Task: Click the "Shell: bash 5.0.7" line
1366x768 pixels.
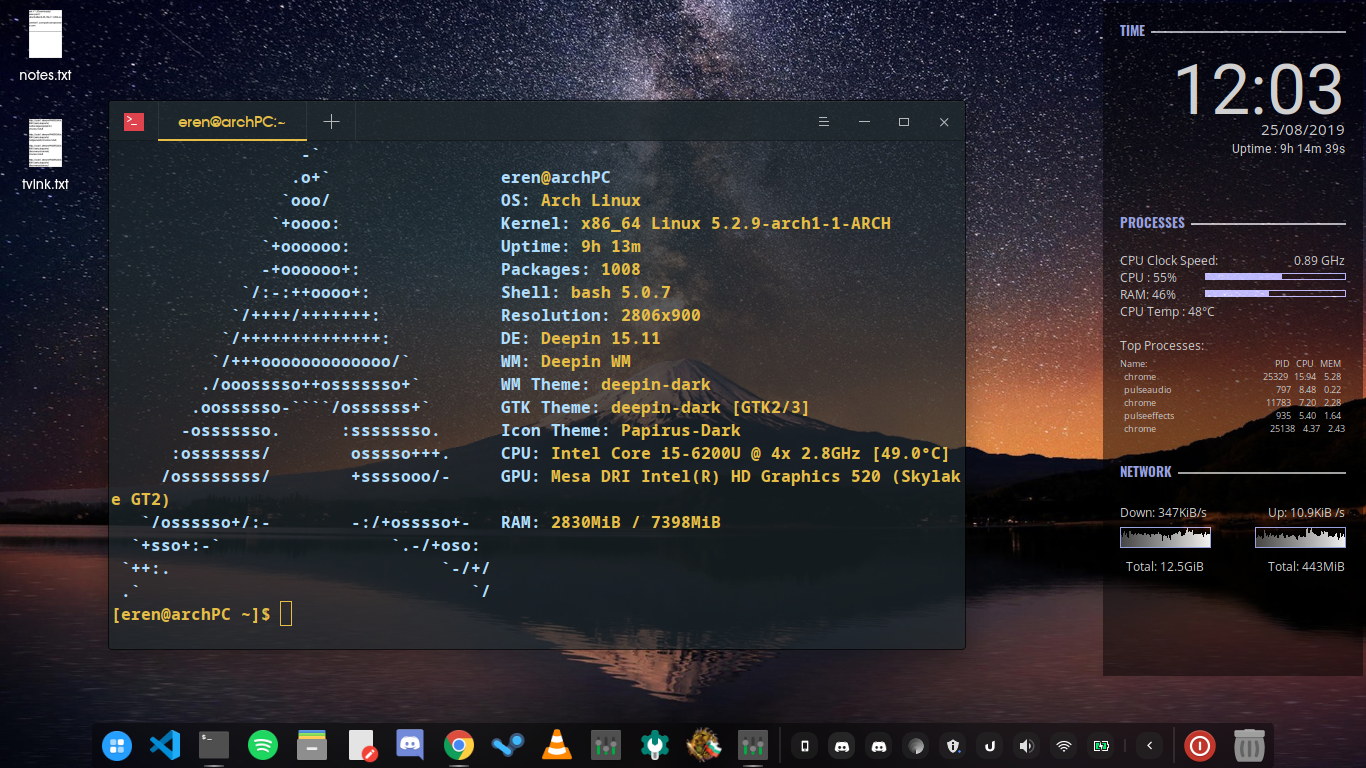Action: pos(586,292)
